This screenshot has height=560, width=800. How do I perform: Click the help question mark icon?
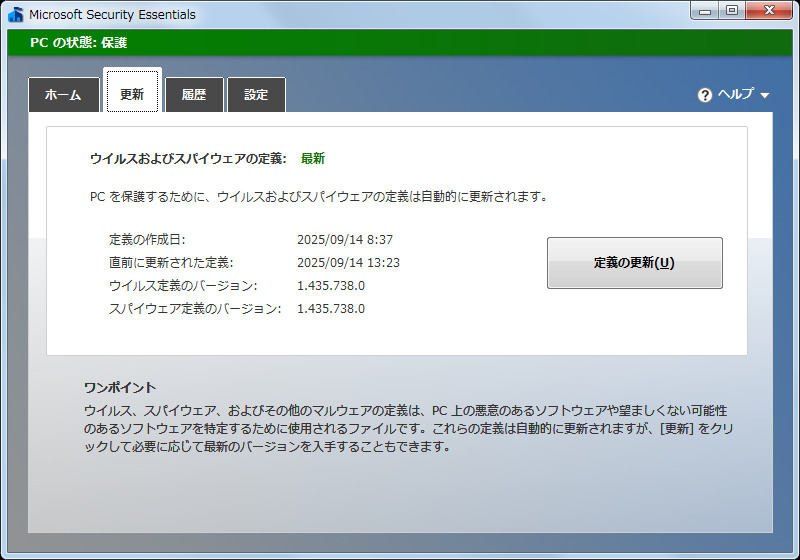(705, 95)
